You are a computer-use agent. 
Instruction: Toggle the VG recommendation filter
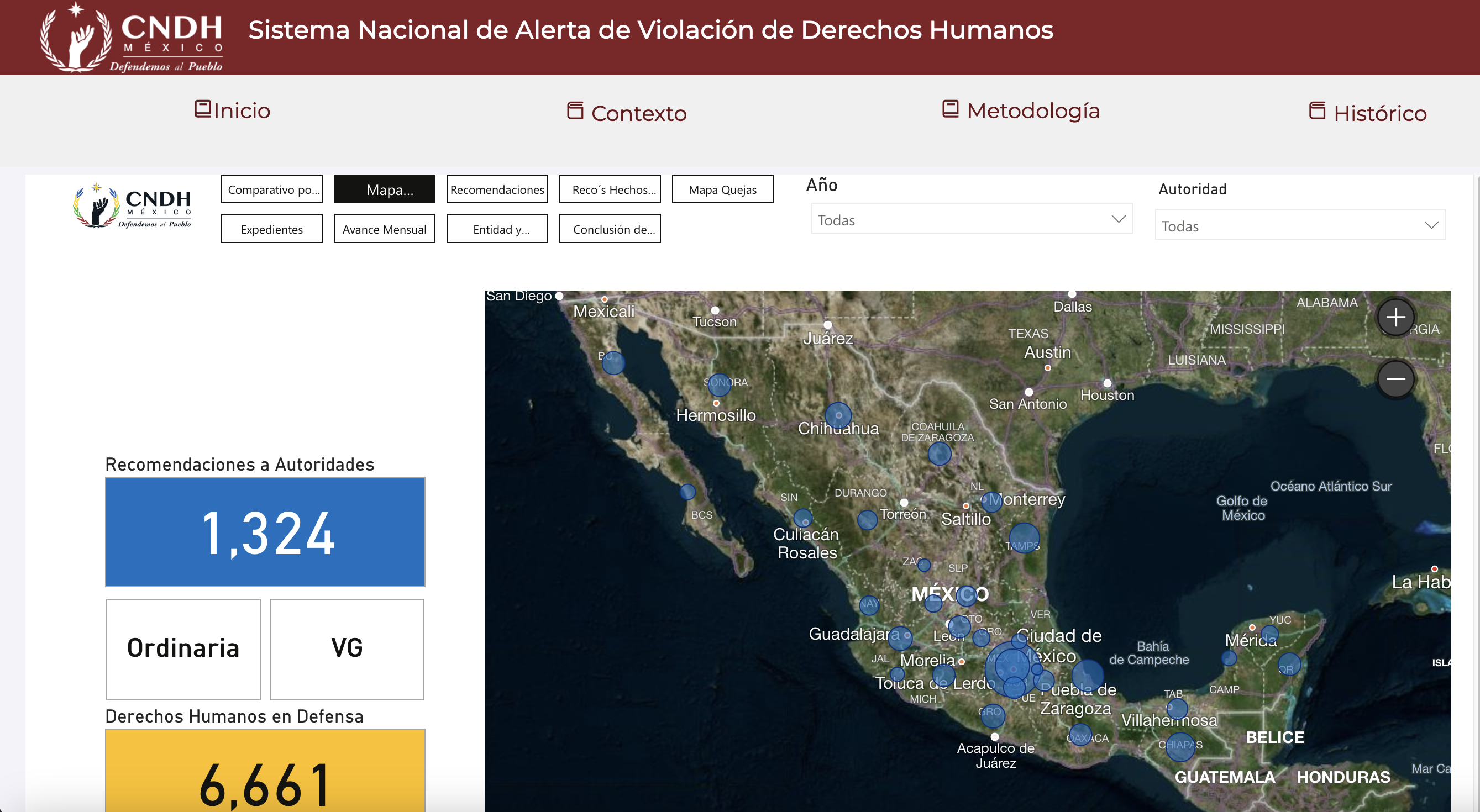[x=347, y=649]
